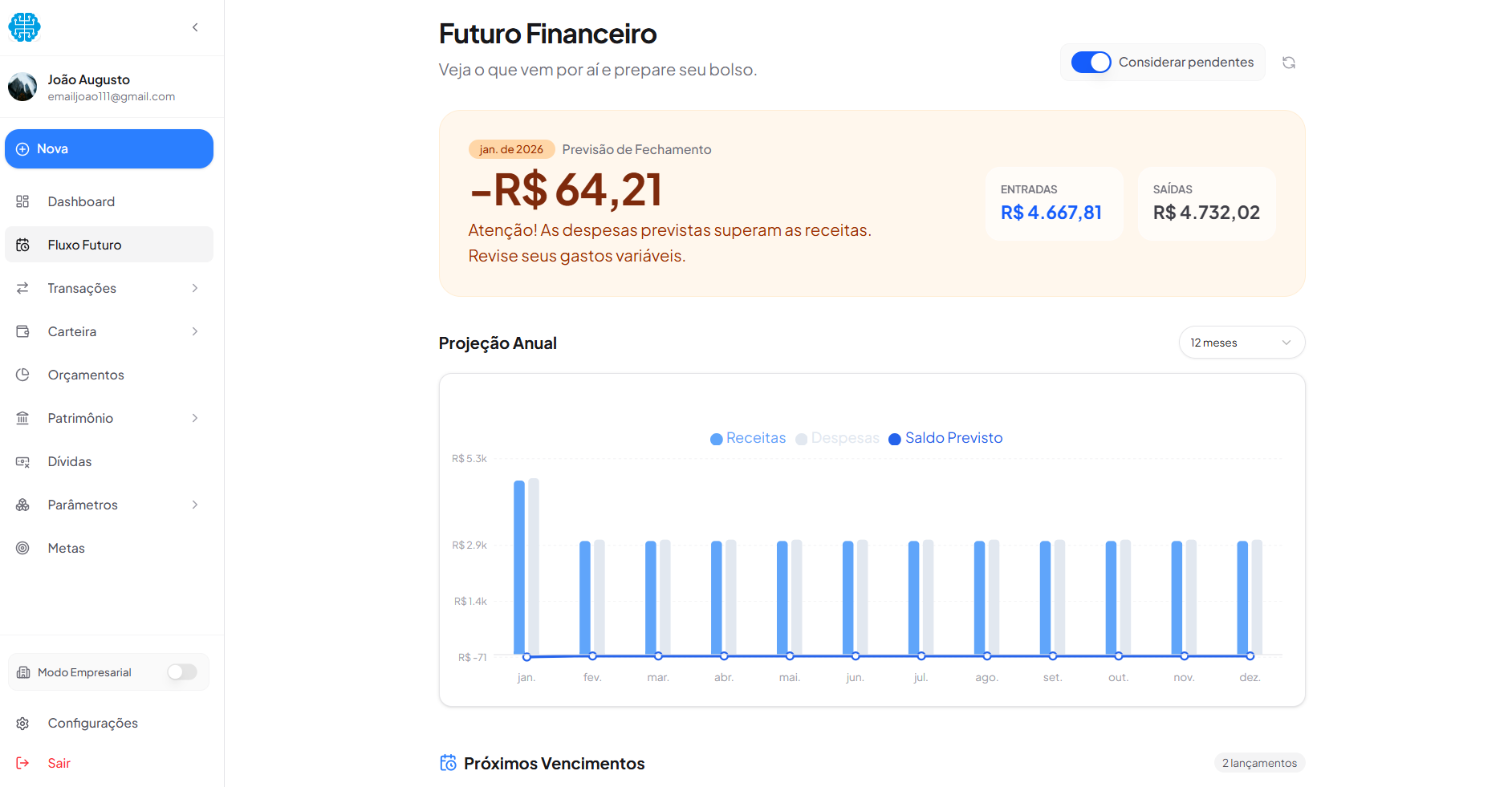
Task: Enable Modo Empresarial
Action: pos(181,672)
